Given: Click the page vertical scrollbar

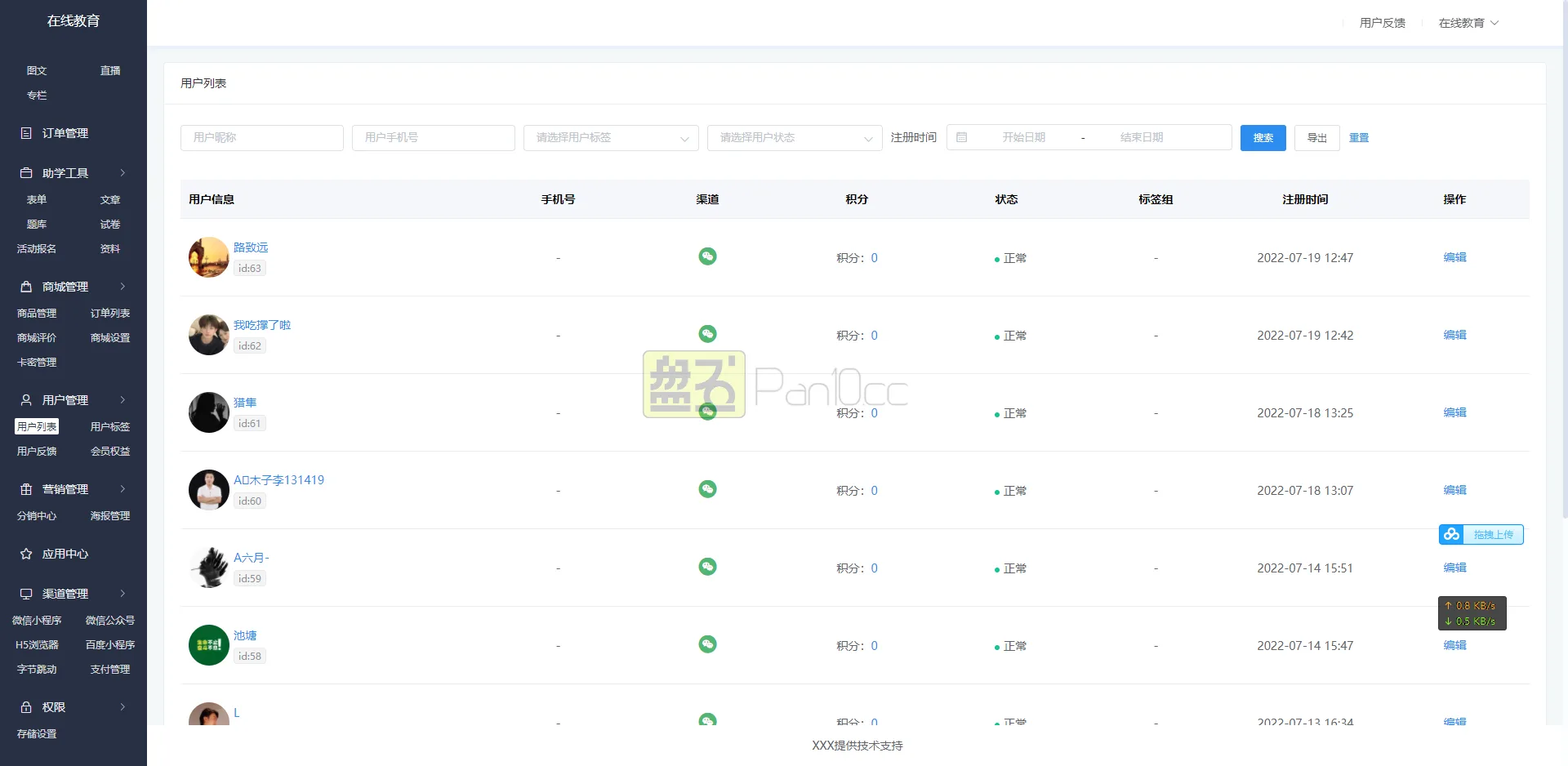Looking at the screenshot, I should [1564, 261].
